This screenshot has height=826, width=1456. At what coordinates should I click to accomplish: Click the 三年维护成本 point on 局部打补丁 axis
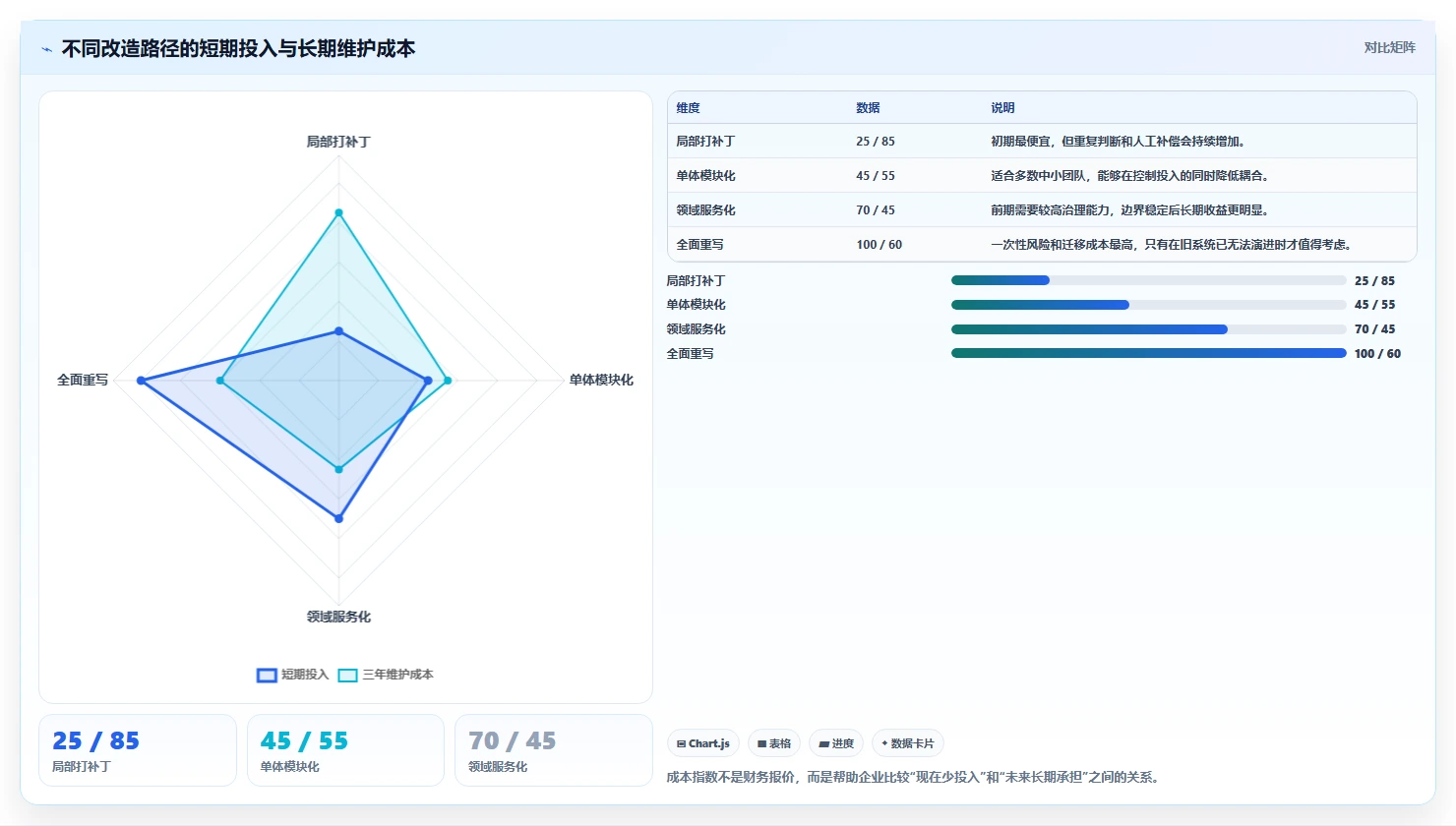(338, 212)
